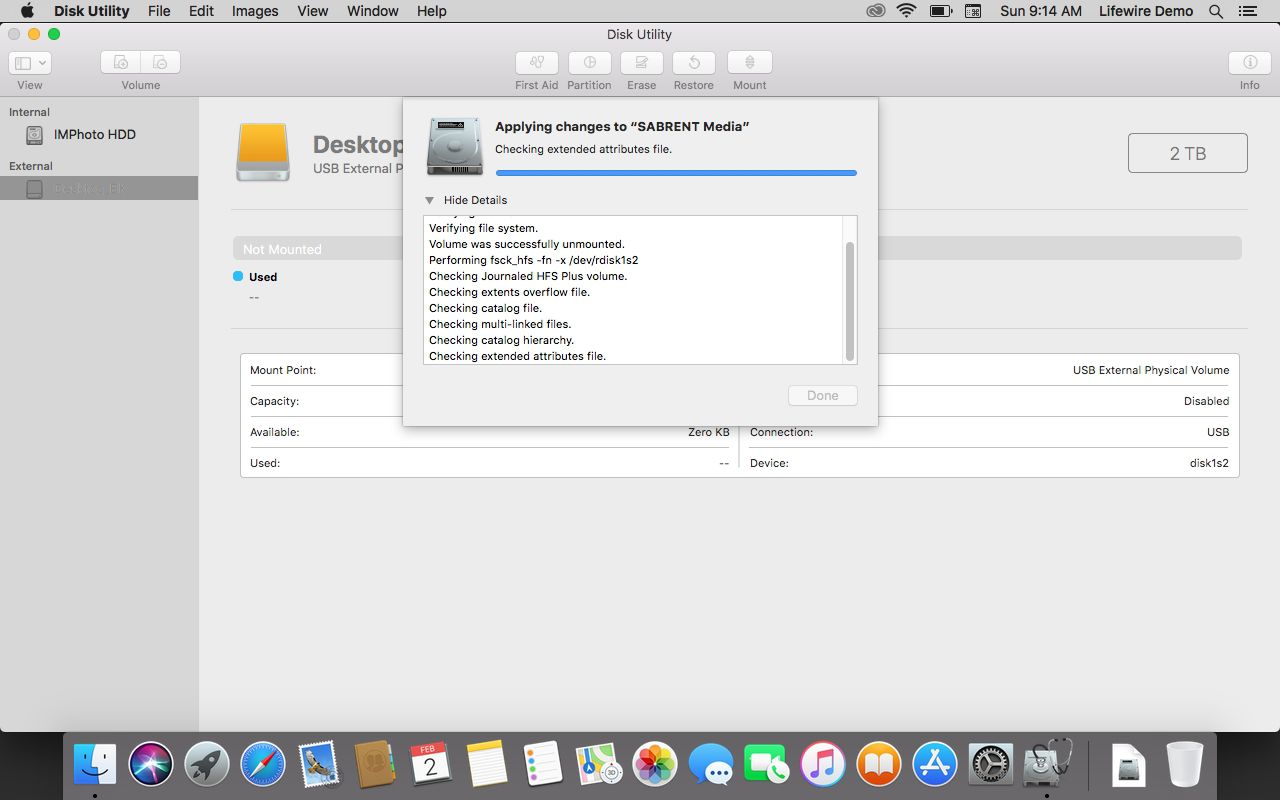The width and height of the screenshot is (1280, 800).
Task: Open Messages from the Dock
Action: pos(711,765)
